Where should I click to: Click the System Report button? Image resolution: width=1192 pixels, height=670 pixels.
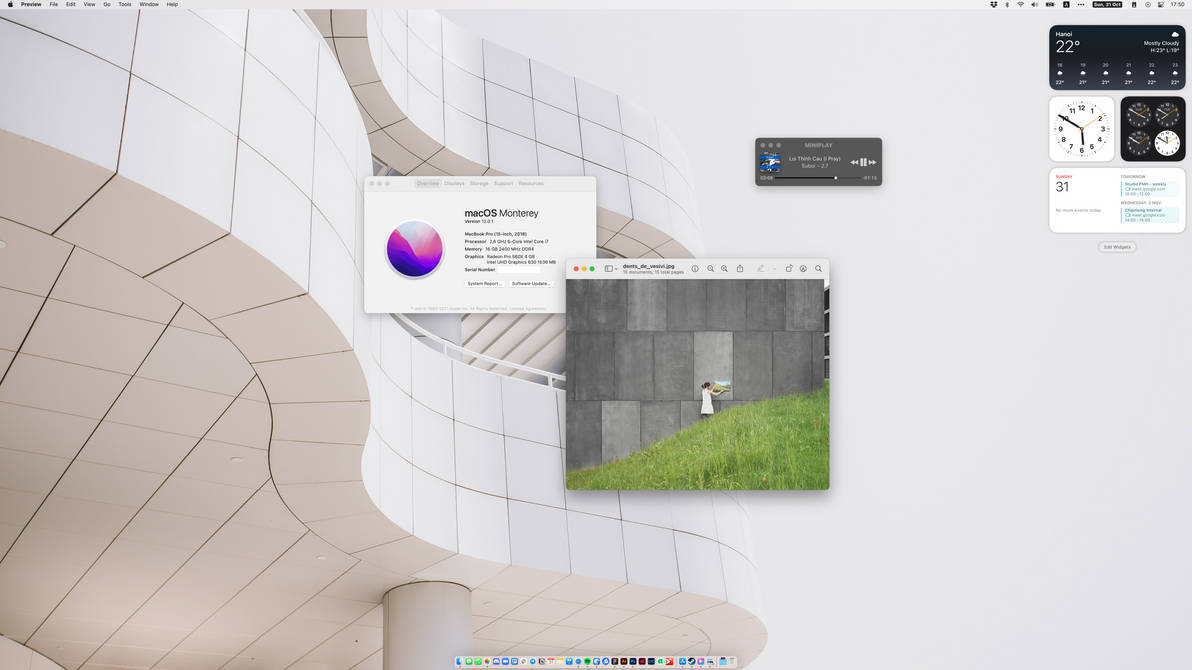484,284
